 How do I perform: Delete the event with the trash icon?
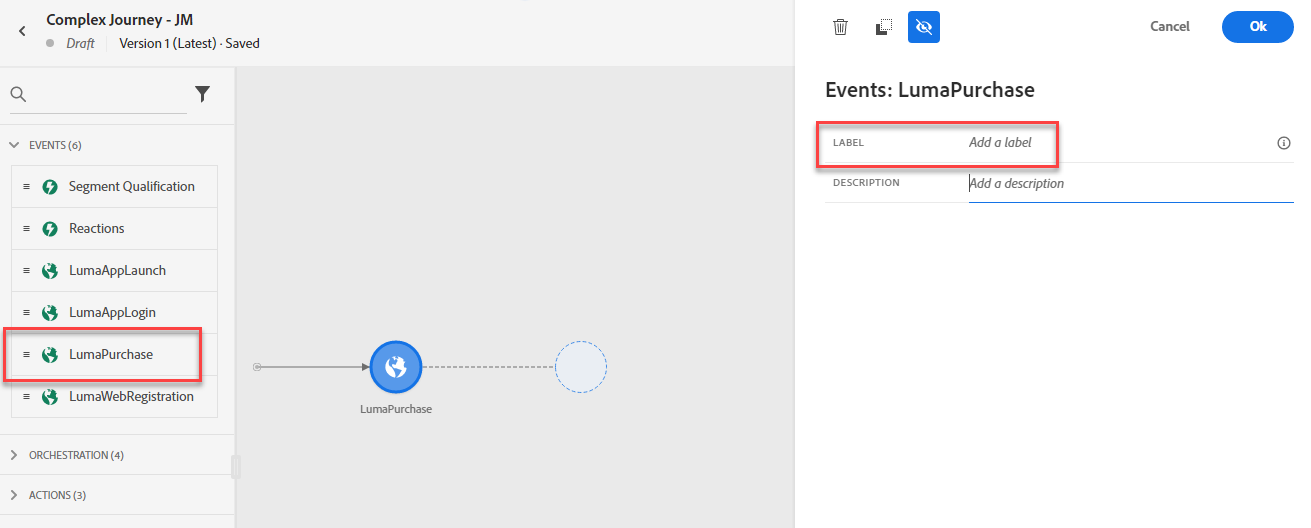pyautogui.click(x=841, y=27)
